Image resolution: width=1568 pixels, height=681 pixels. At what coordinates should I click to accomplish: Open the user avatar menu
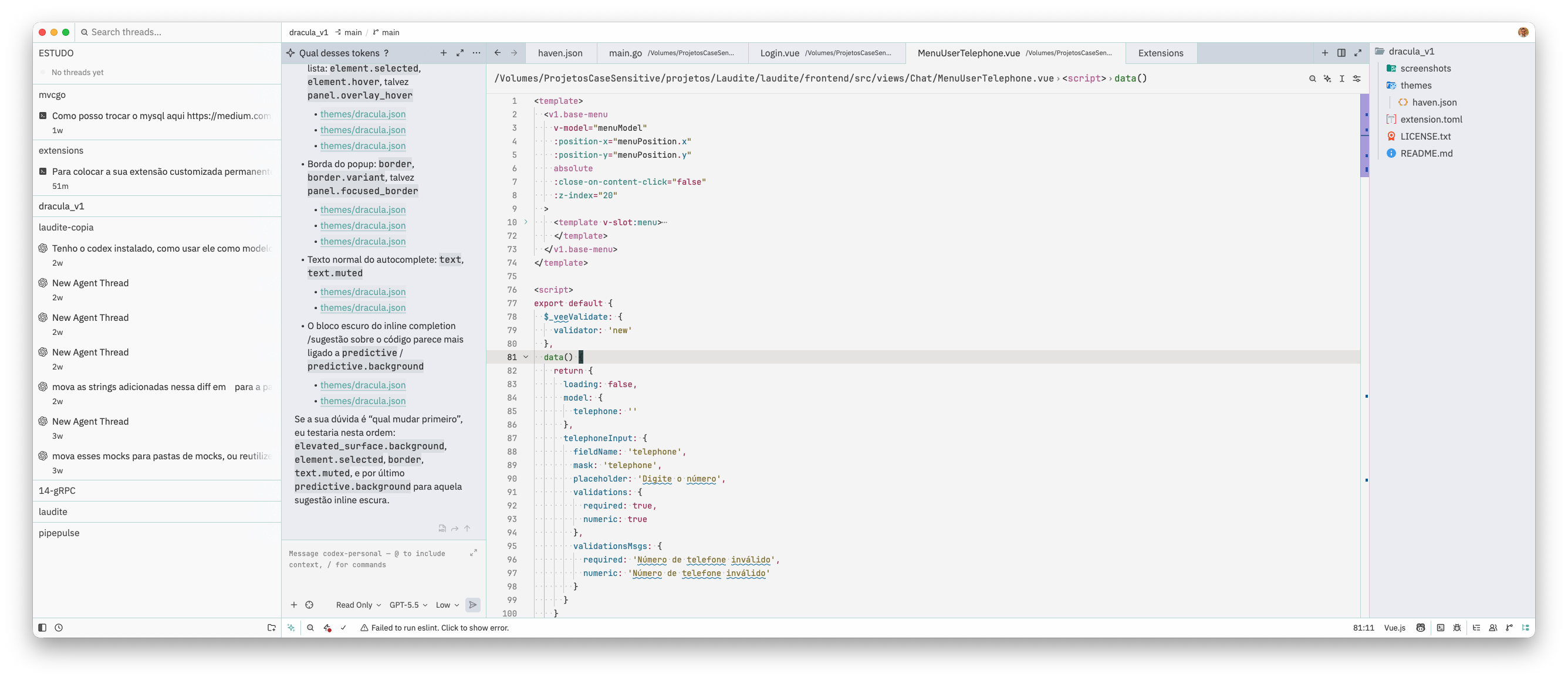(x=1523, y=32)
